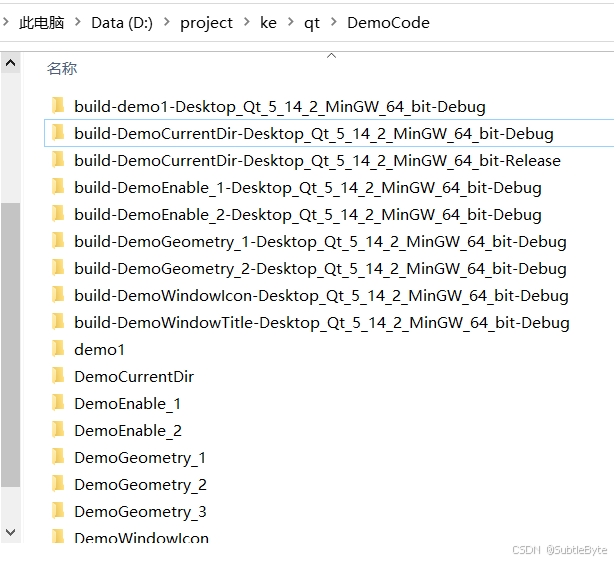Select the DemoGeometry_3 folder name
The width and height of the screenshot is (614, 561).
pos(141,512)
